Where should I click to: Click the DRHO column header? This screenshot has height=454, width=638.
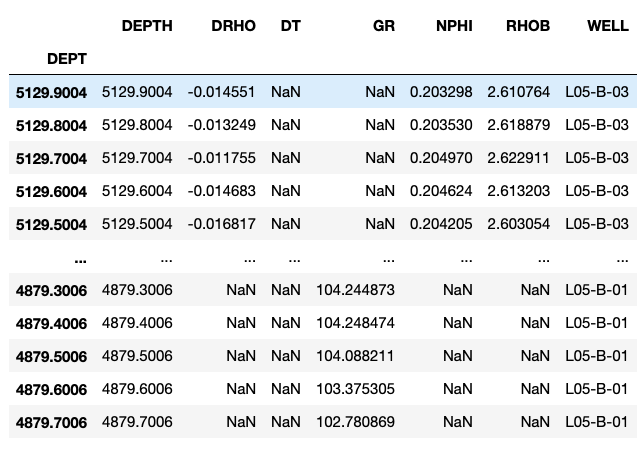click(x=231, y=27)
